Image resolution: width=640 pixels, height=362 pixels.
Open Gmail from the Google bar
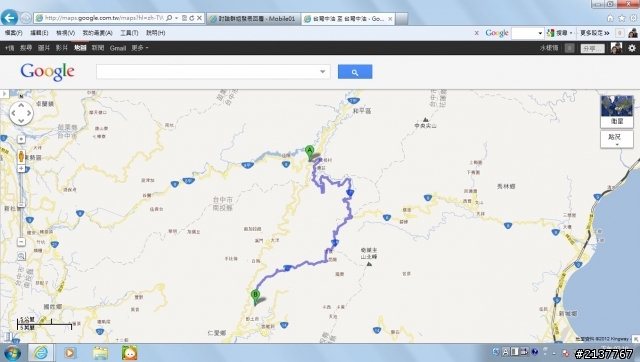pyautogui.click(x=118, y=48)
